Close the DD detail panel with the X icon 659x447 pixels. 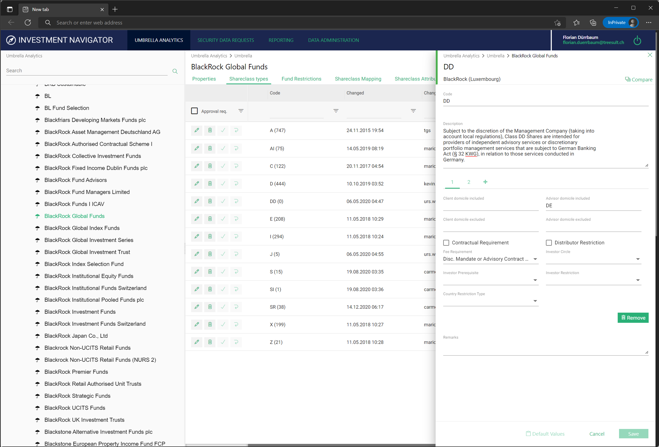pyautogui.click(x=650, y=55)
